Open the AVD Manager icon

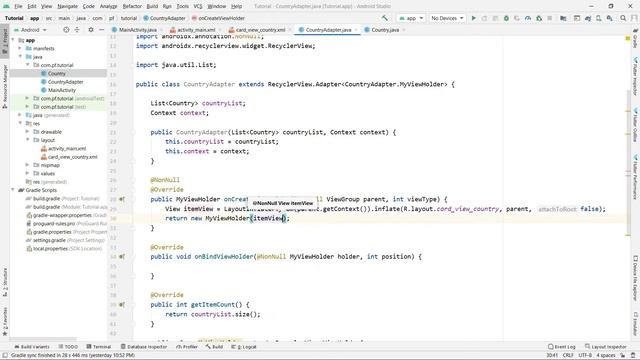pos(598,18)
